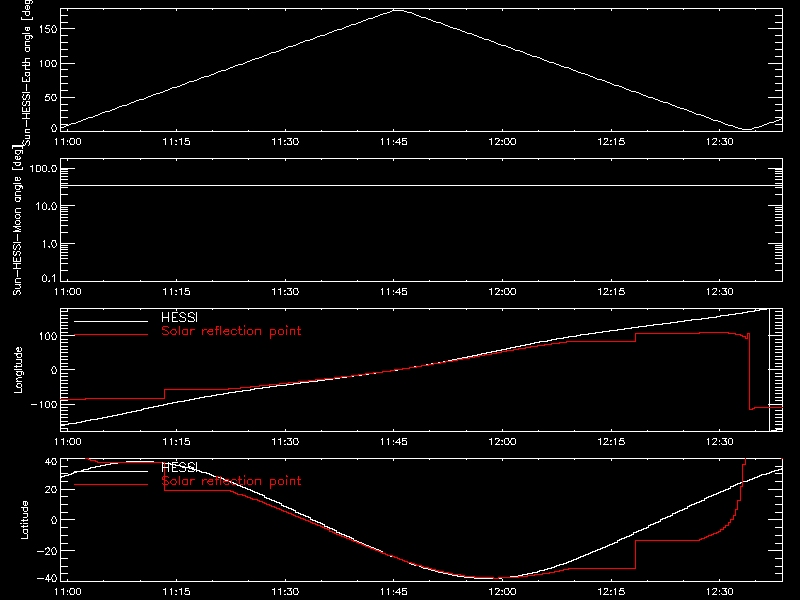Select the '0.1' tick in Moon angle plot
800x600 pixels.
49,278
